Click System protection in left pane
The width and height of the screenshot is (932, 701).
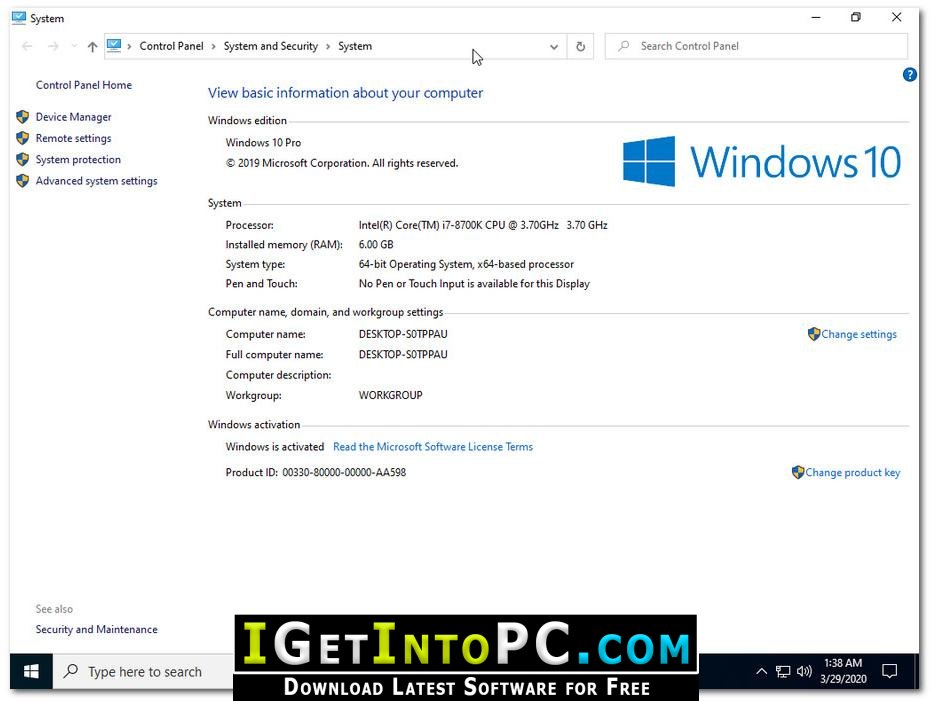tap(78, 160)
